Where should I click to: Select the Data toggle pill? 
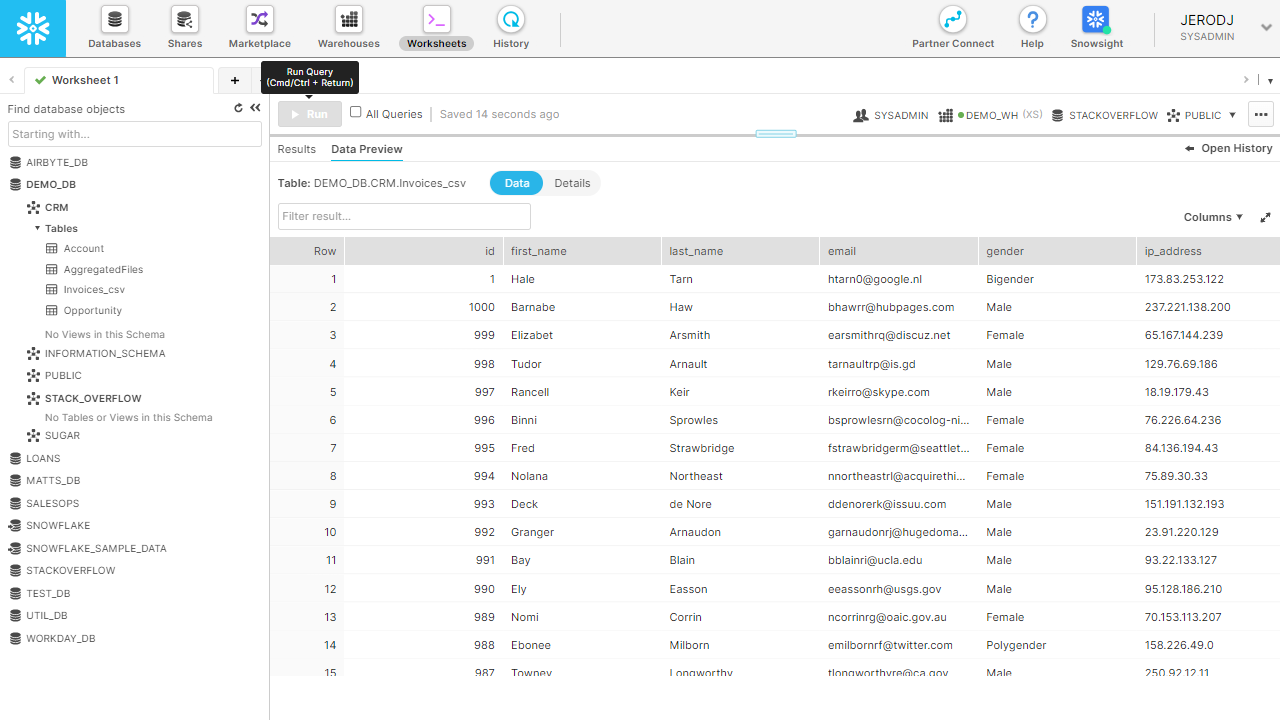coord(517,183)
